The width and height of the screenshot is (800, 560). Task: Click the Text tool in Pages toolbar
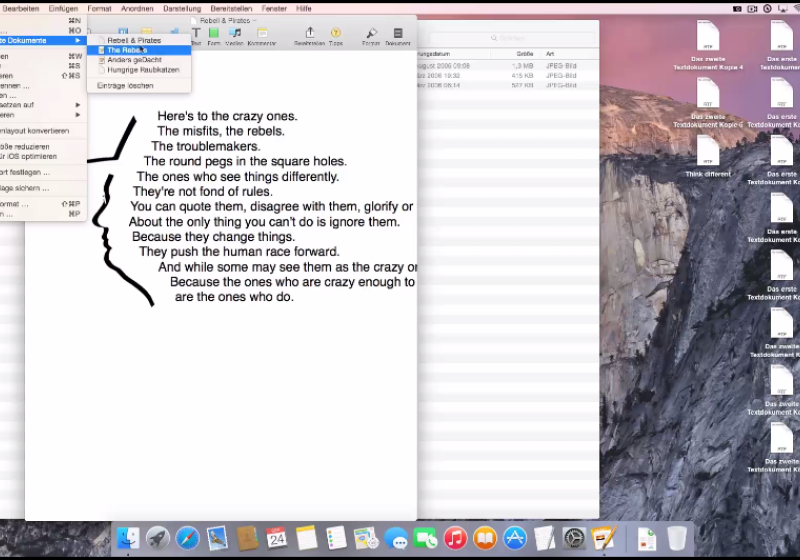(196, 35)
